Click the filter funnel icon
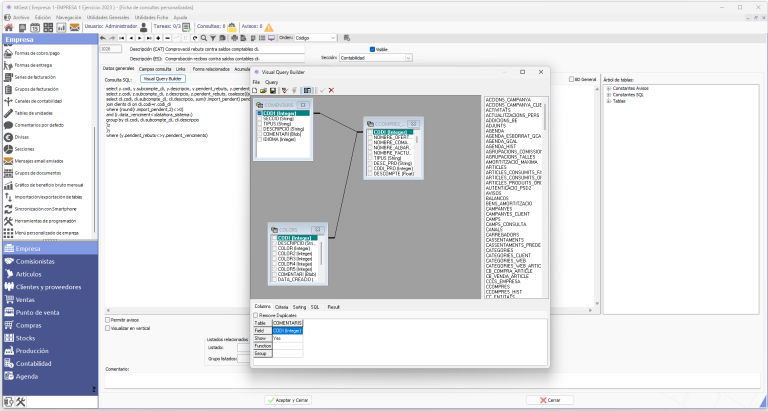 point(213,38)
